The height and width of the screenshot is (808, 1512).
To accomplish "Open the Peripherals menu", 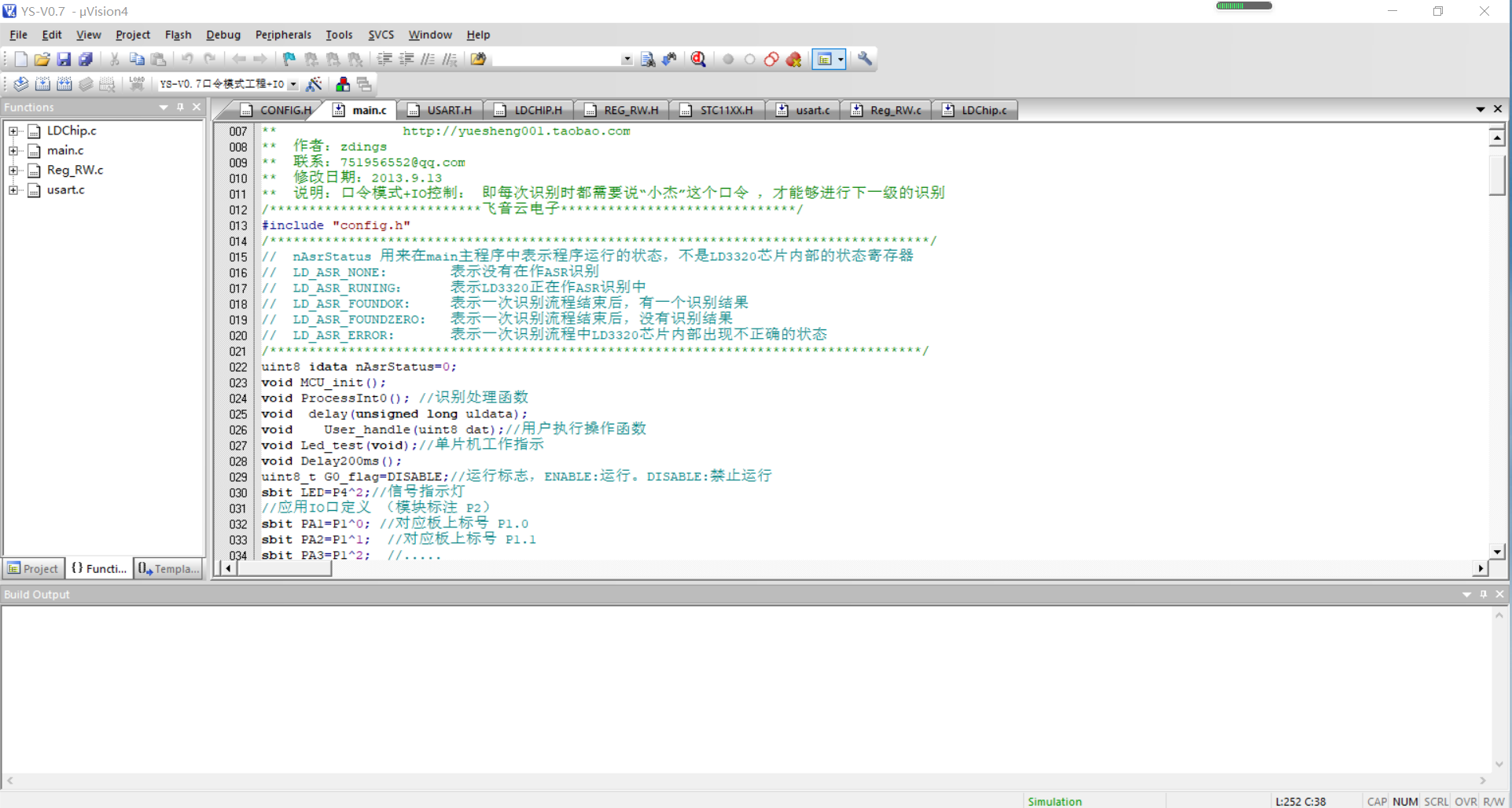I will tap(283, 35).
